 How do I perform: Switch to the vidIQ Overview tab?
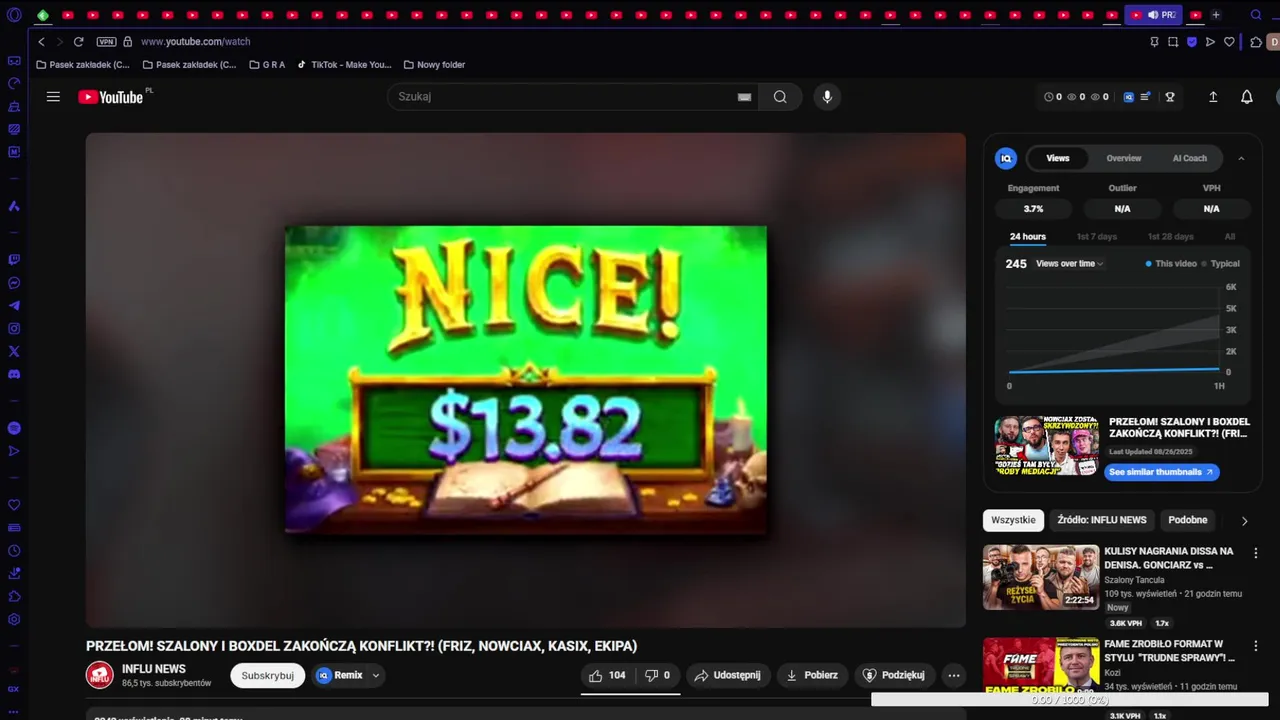[1123, 158]
